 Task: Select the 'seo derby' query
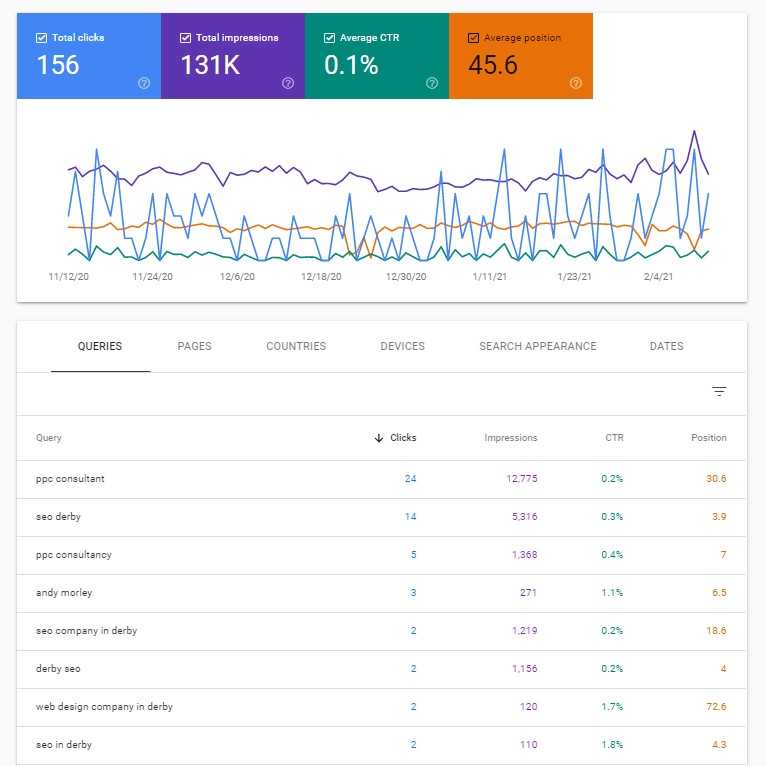coord(58,517)
